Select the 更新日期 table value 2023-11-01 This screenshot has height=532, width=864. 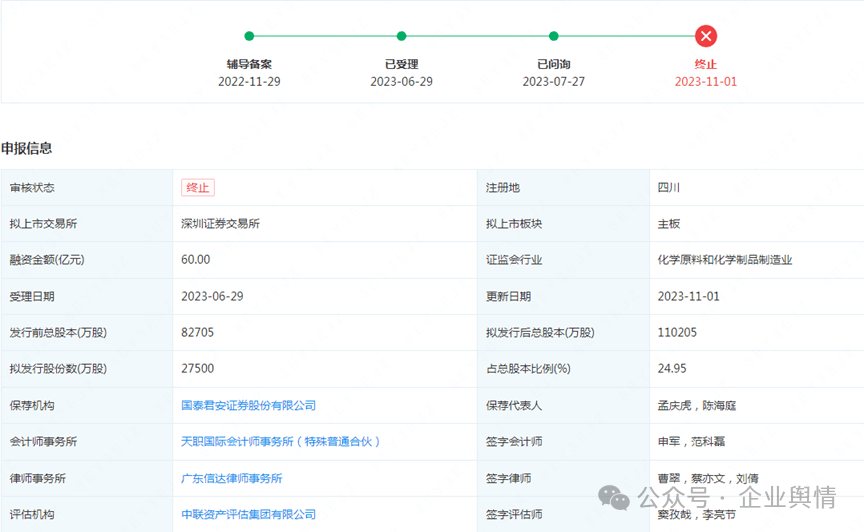point(688,297)
